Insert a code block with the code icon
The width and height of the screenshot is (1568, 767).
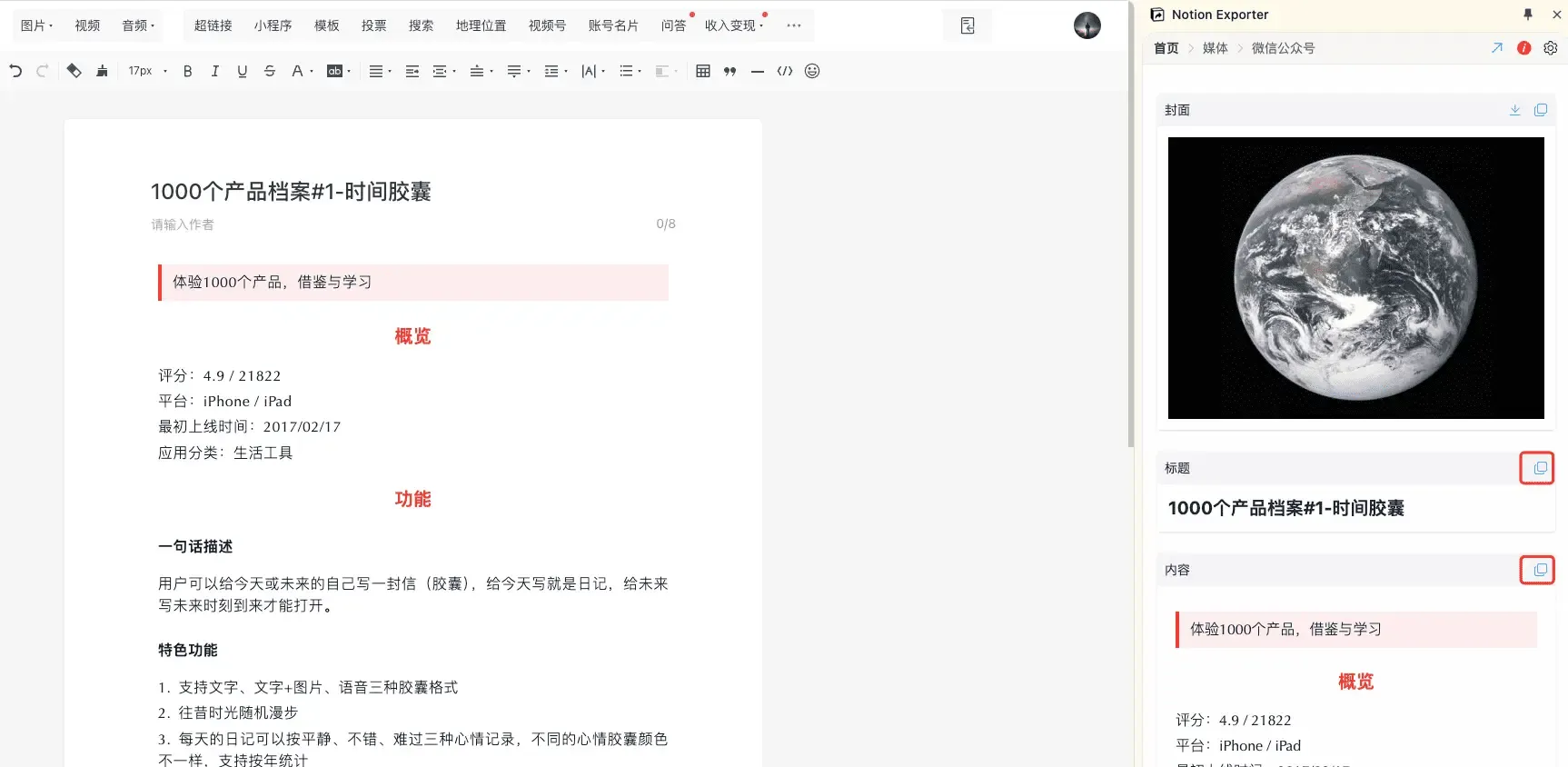[x=785, y=71]
